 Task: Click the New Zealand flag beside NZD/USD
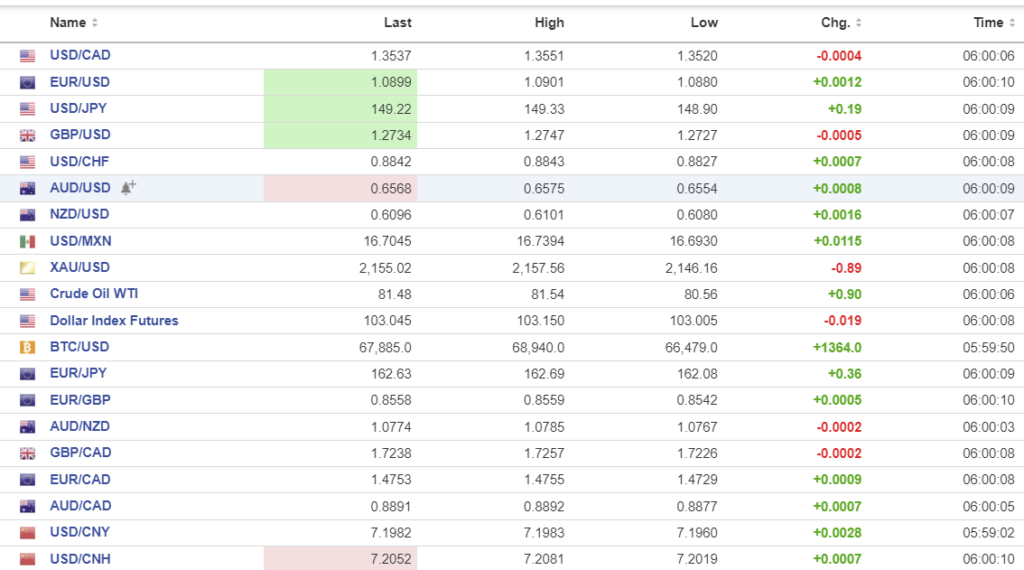27,214
